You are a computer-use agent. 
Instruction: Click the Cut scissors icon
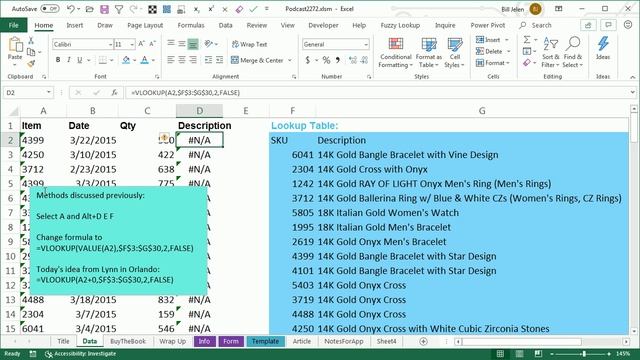(x=31, y=40)
